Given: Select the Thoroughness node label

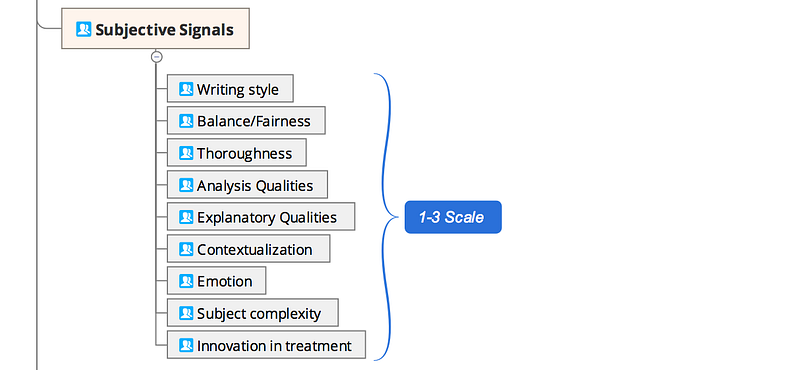Looking at the screenshot, I should point(244,153).
